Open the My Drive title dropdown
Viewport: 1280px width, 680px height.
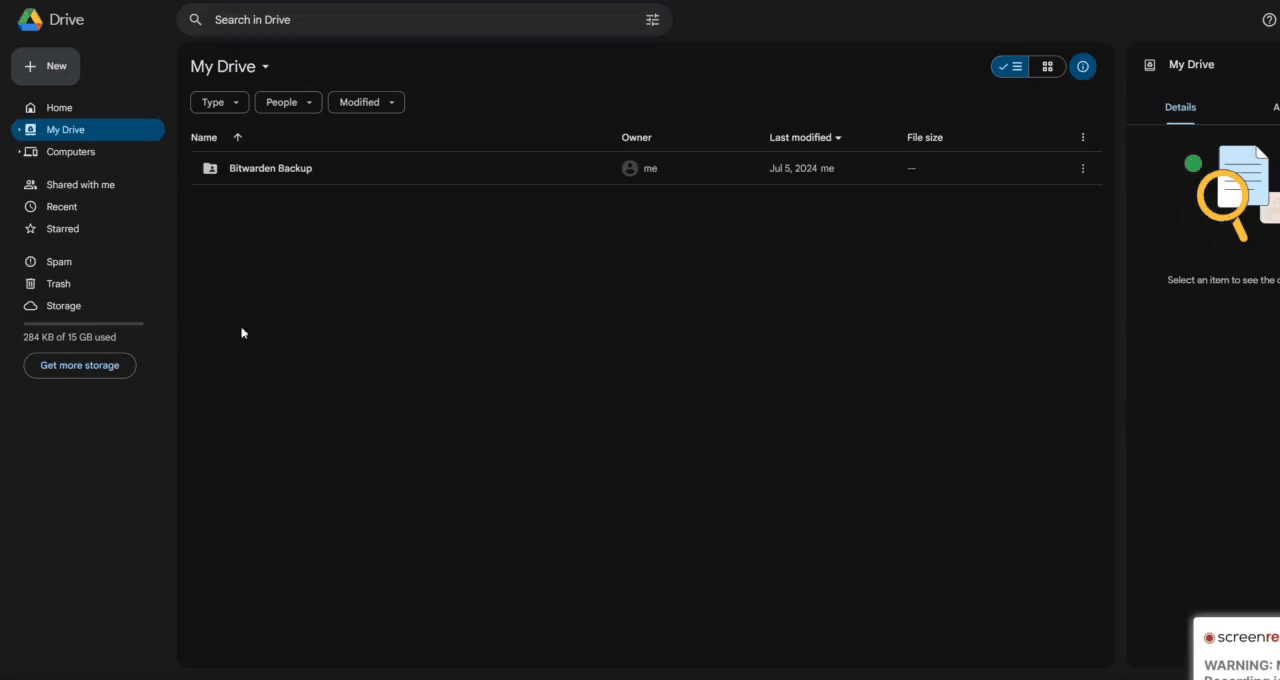click(x=230, y=67)
